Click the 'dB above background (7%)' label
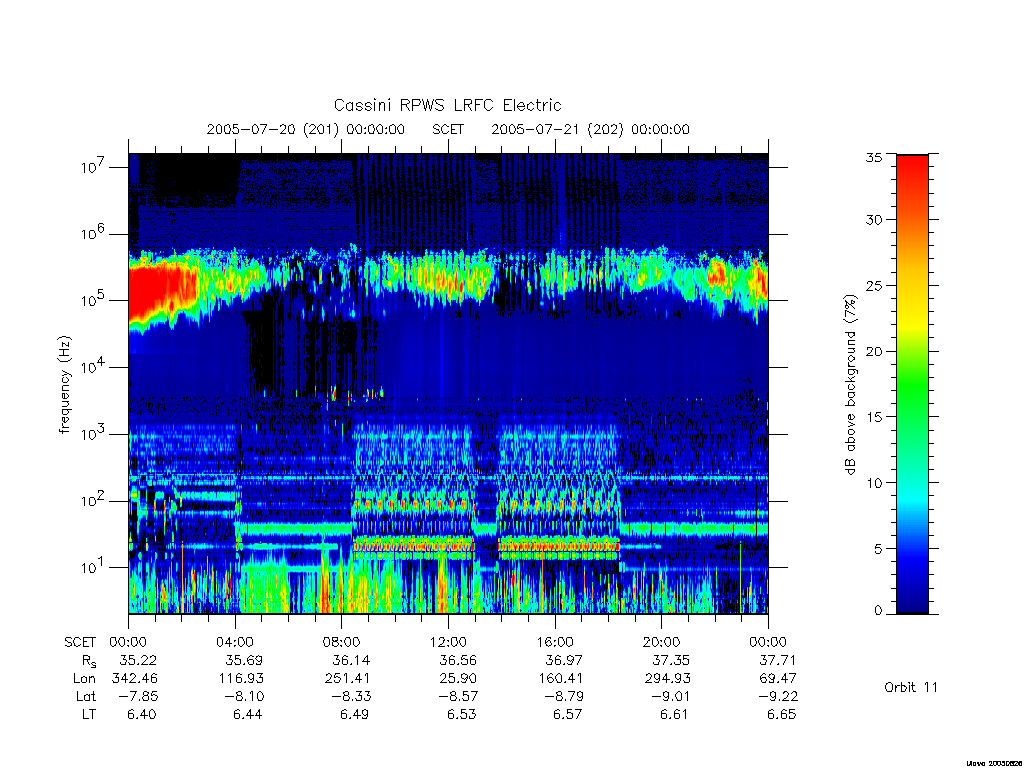Image resolution: width=1024 pixels, height=768 pixels. click(850, 385)
